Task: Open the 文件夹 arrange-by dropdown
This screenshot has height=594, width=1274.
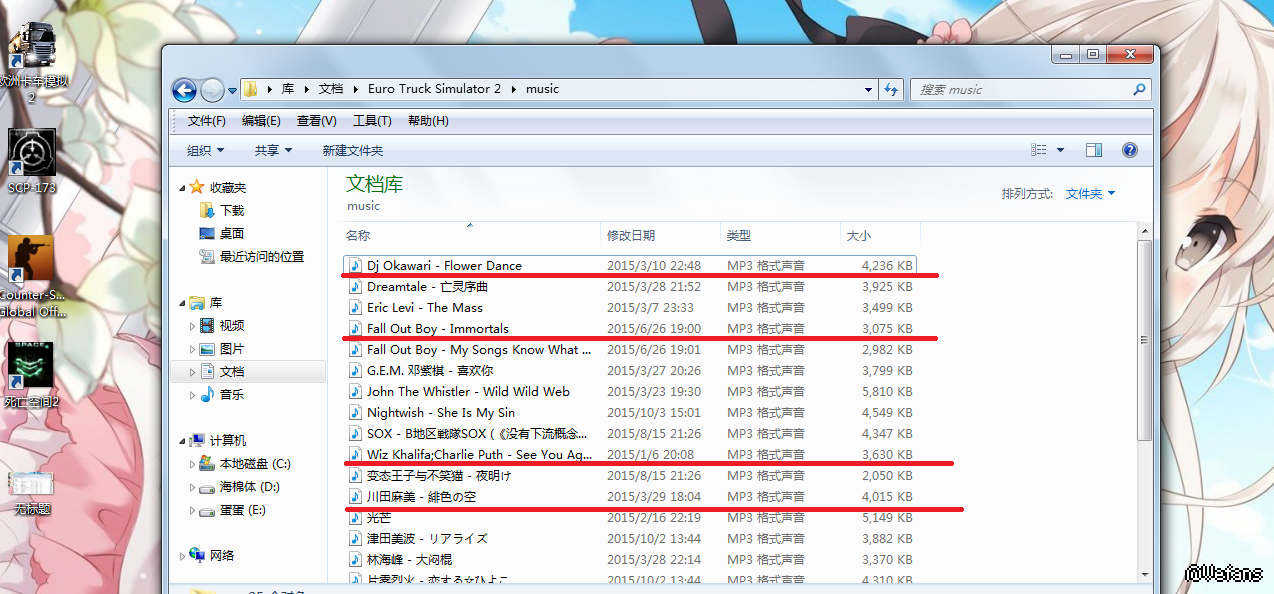Action: (1090, 193)
